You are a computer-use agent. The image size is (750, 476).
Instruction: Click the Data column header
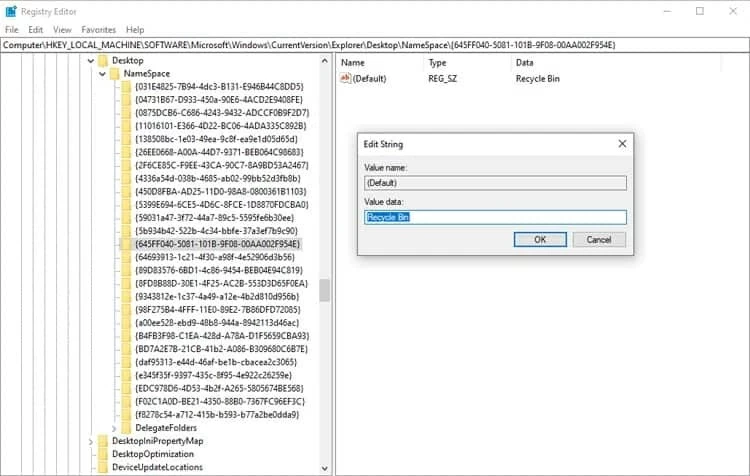[524, 62]
